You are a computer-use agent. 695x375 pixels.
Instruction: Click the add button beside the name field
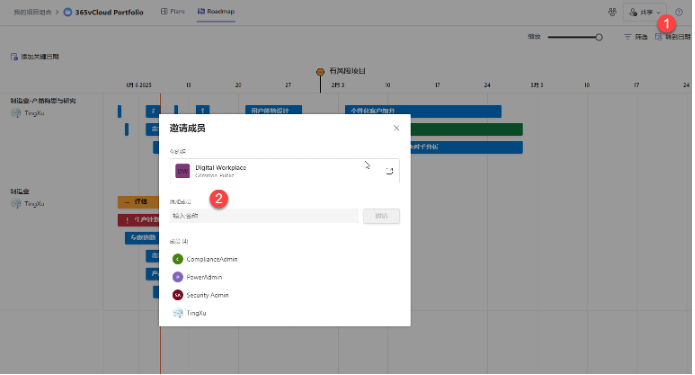383,216
